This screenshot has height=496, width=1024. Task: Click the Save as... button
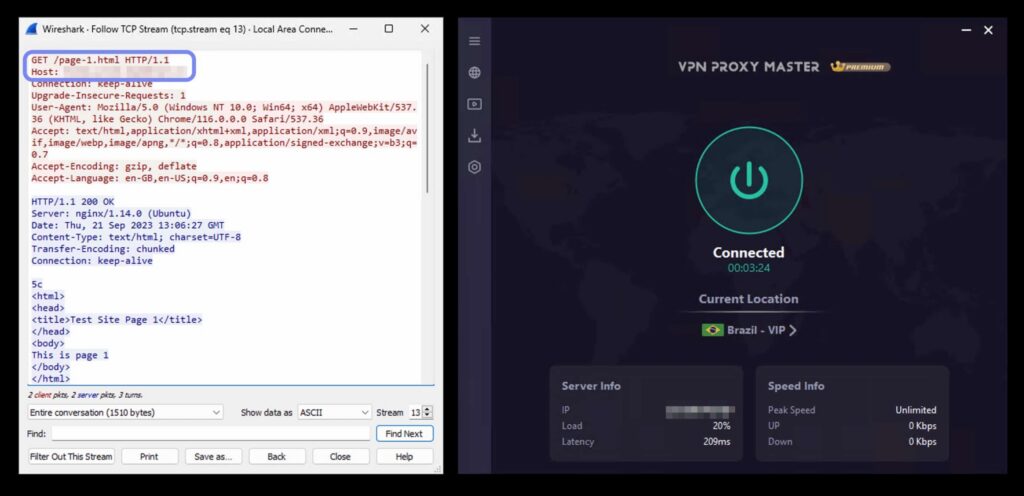(x=213, y=456)
